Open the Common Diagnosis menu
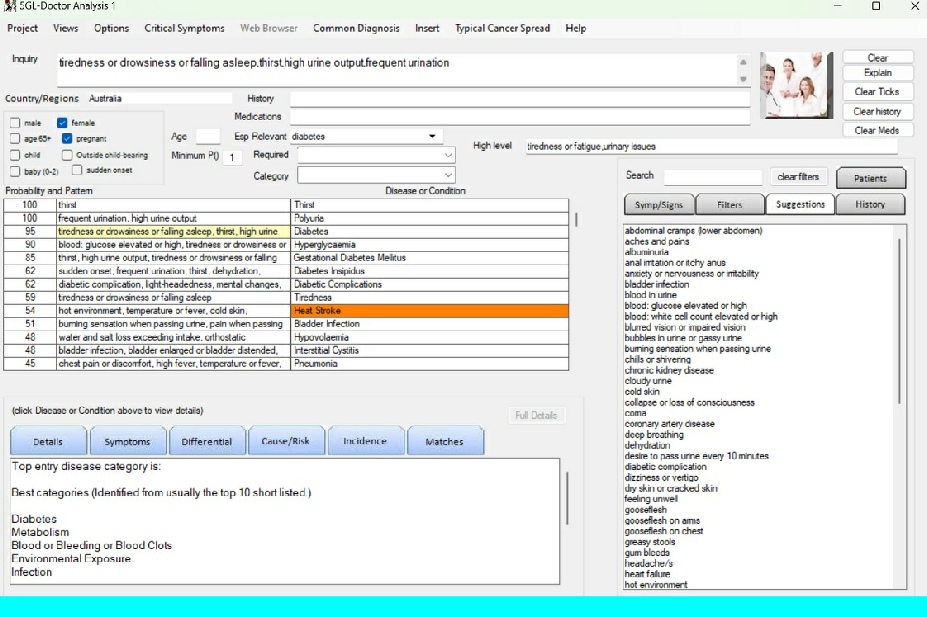The width and height of the screenshot is (927, 617). point(356,28)
